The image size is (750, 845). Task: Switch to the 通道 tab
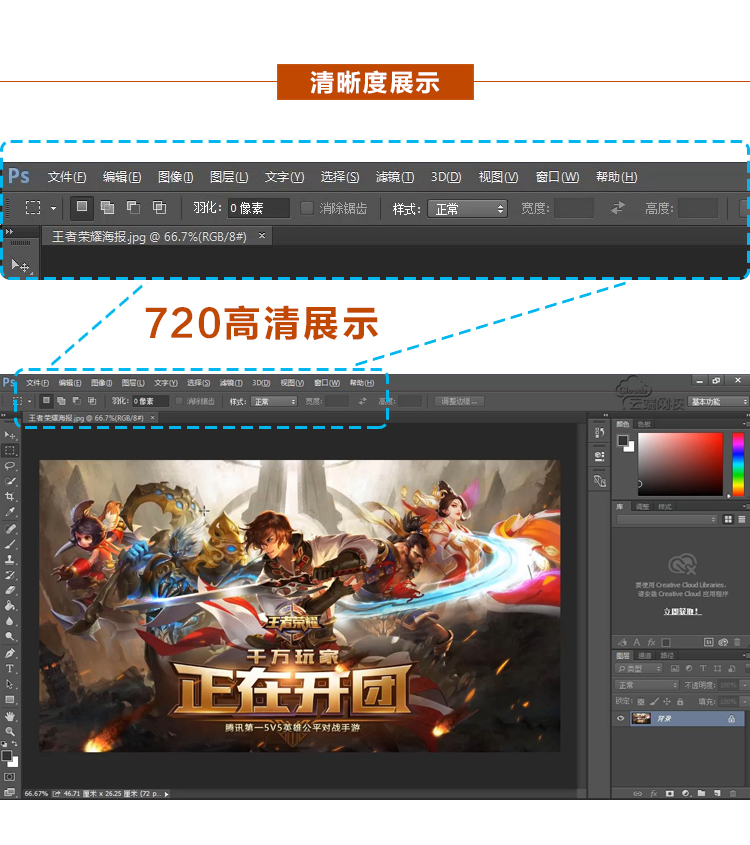click(x=645, y=655)
